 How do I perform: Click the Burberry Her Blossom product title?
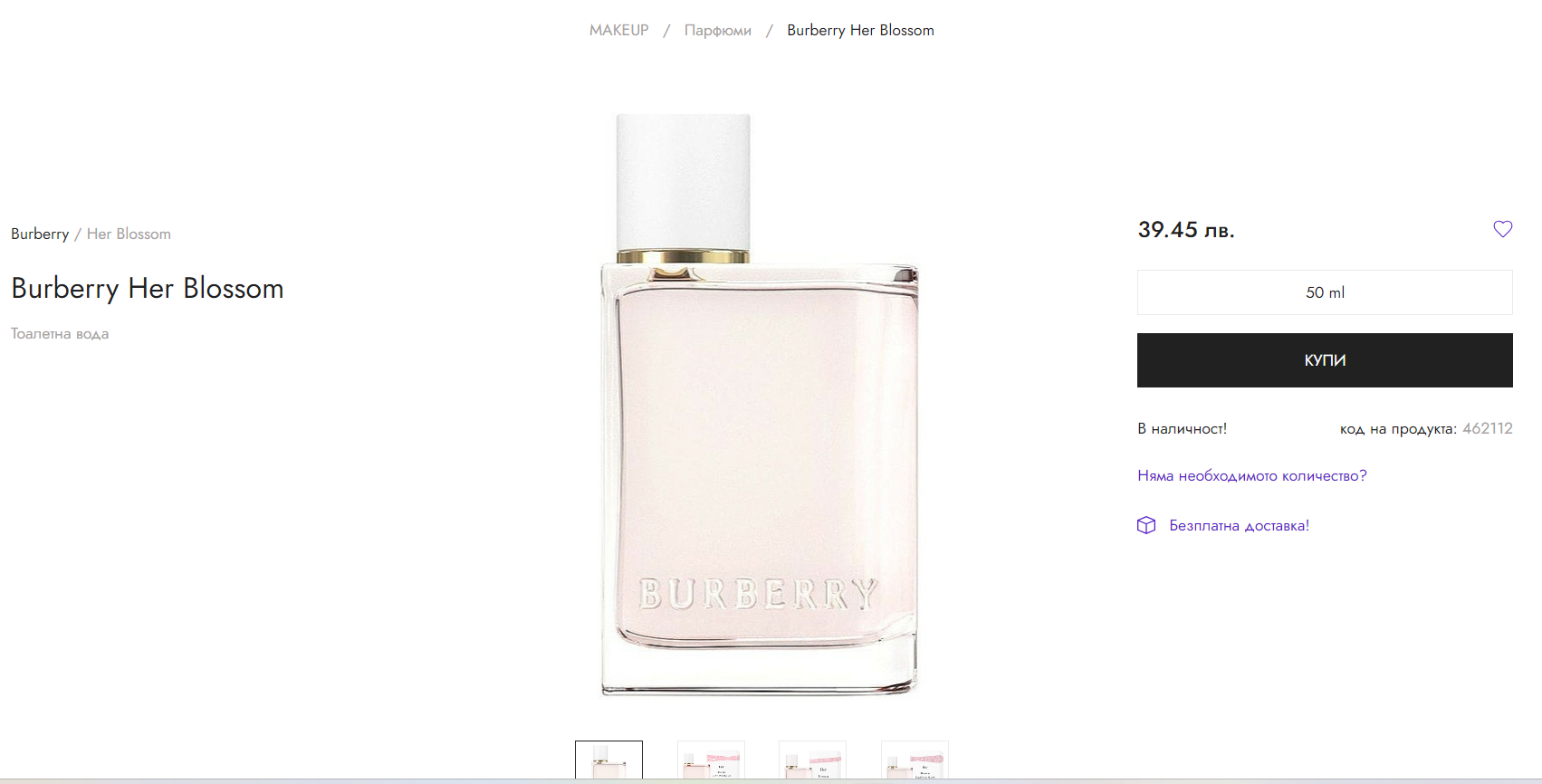click(x=148, y=288)
